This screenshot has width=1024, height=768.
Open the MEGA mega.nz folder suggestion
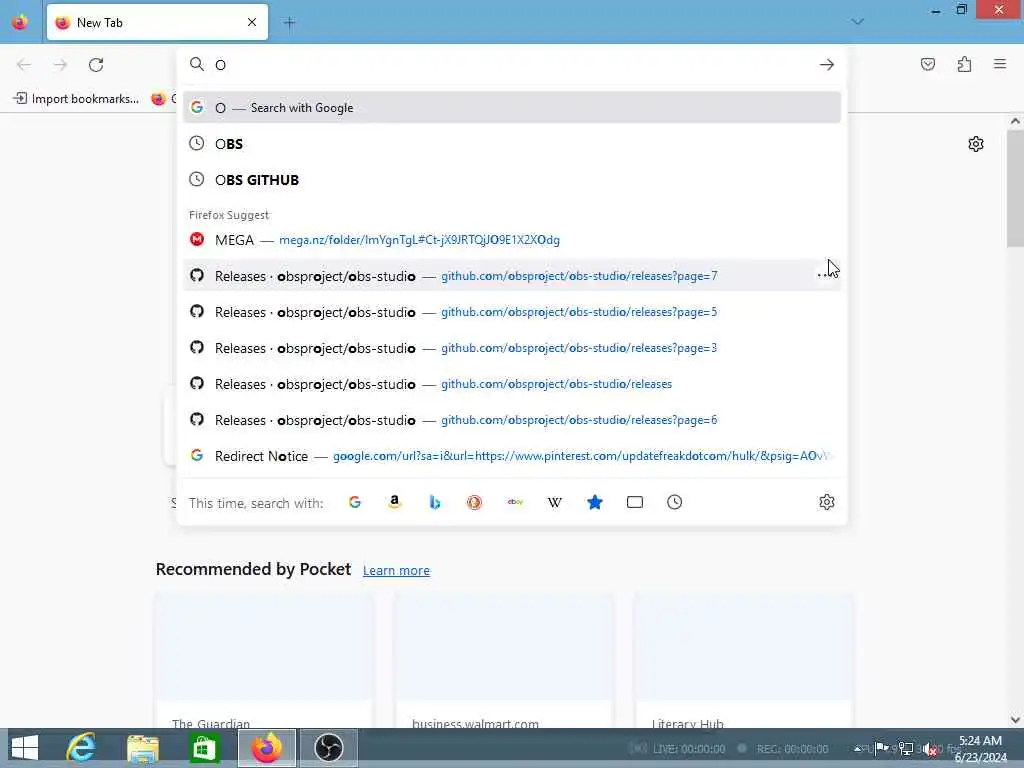point(512,240)
